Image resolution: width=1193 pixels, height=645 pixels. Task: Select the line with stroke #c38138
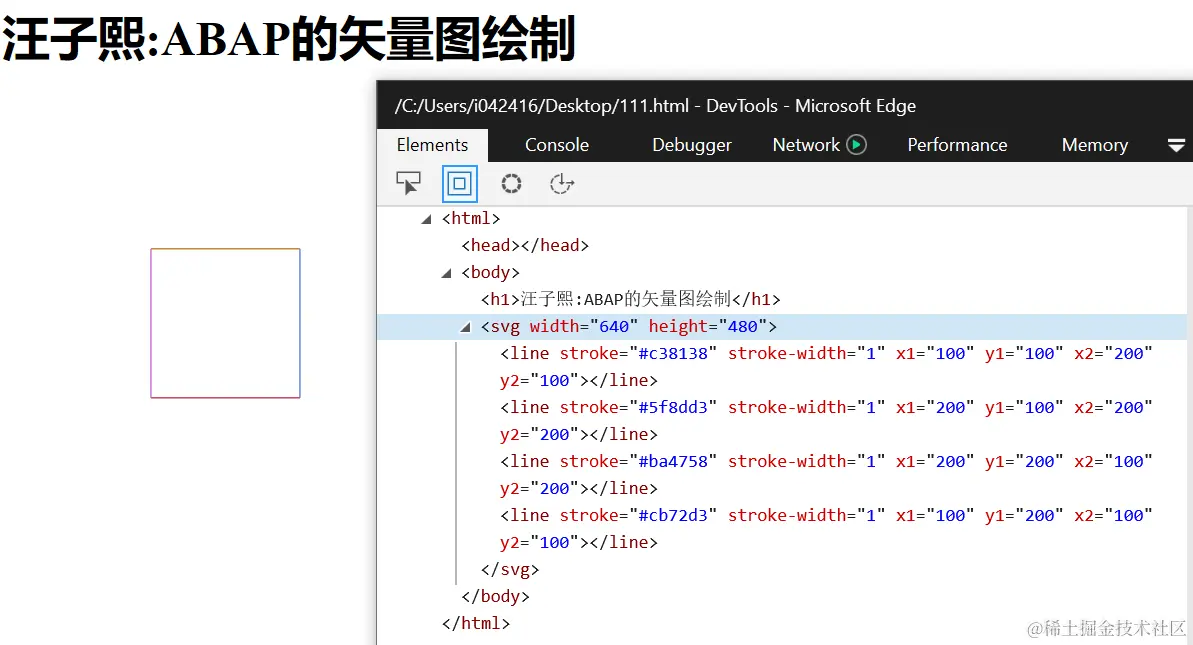826,367
